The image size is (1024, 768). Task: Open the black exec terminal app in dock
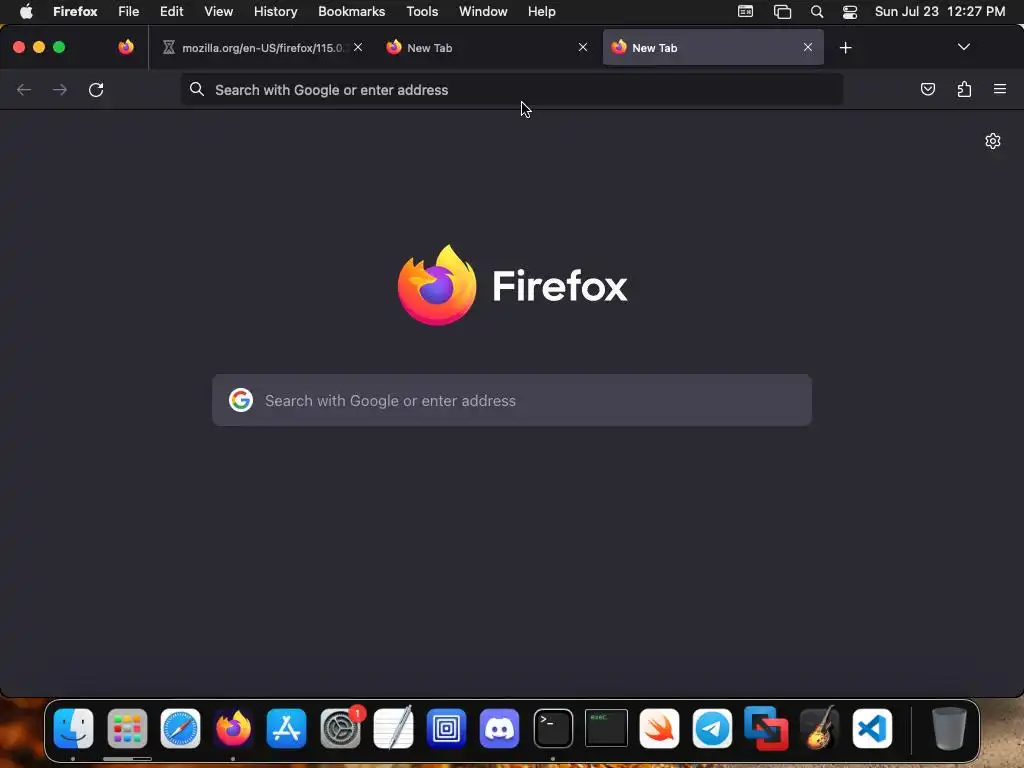tap(606, 728)
